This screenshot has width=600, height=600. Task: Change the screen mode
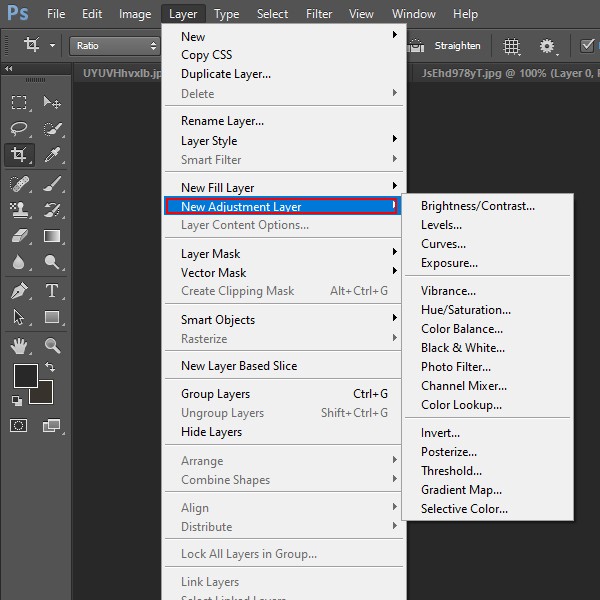(x=51, y=426)
